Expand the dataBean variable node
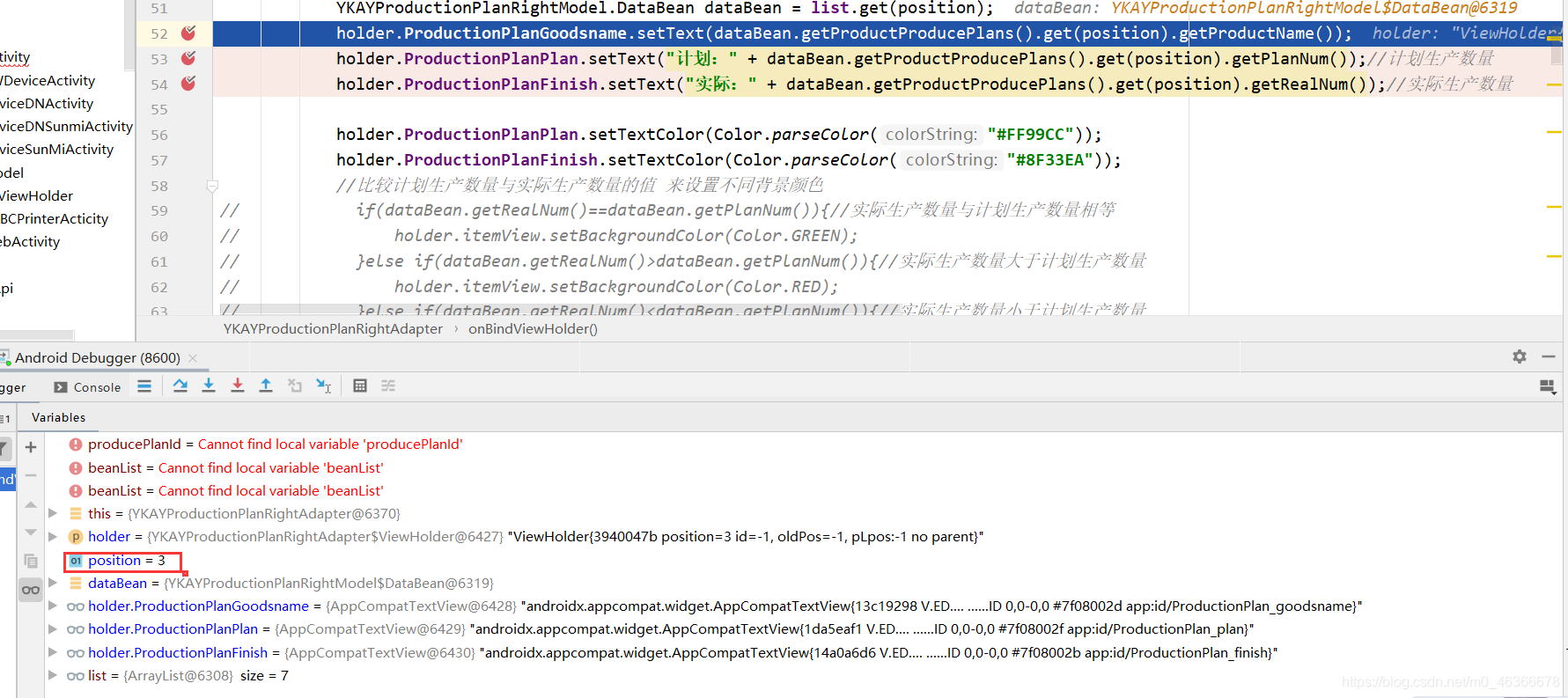This screenshot has width=1568, height=698. tap(53, 583)
